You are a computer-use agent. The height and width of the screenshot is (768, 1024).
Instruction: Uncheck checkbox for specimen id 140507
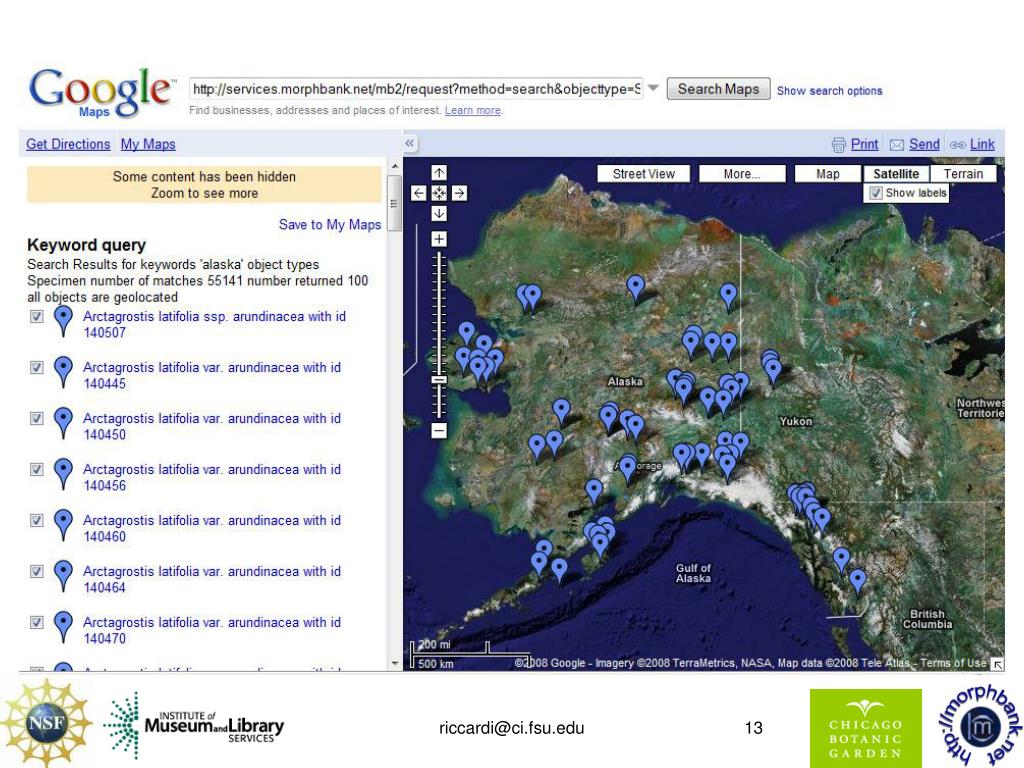coord(37,316)
